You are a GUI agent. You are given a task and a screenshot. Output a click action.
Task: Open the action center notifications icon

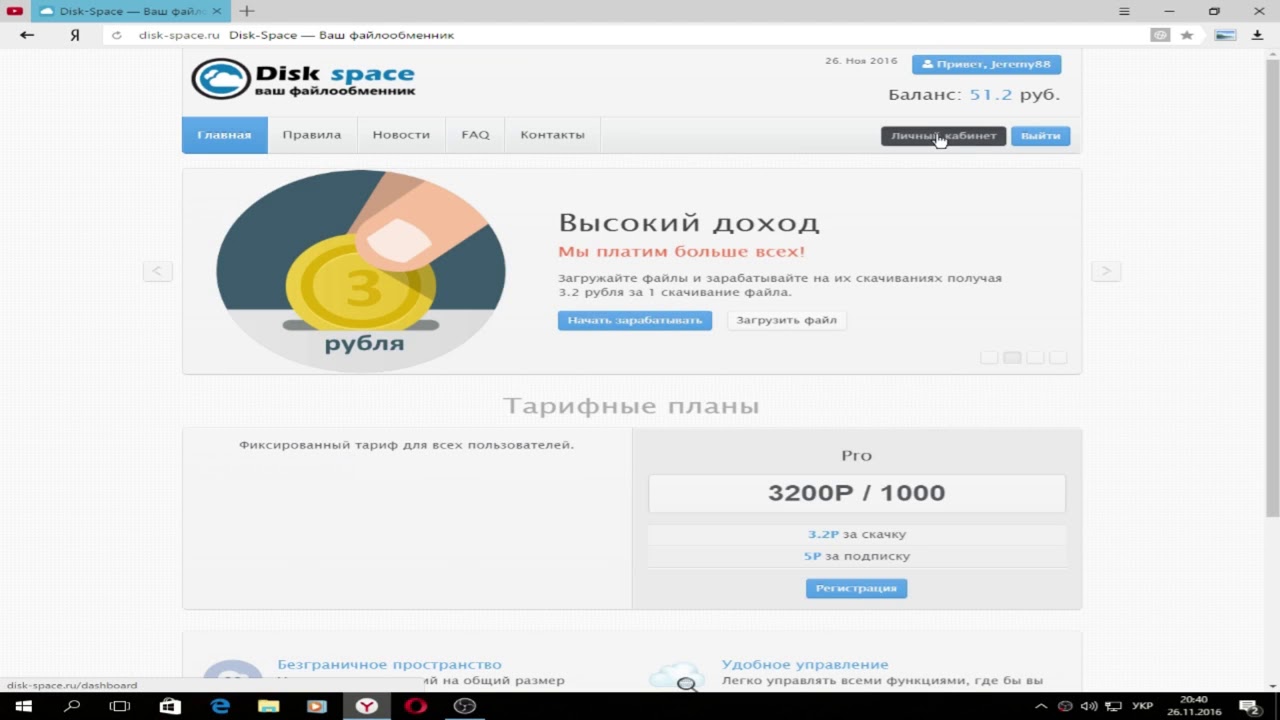1250,706
